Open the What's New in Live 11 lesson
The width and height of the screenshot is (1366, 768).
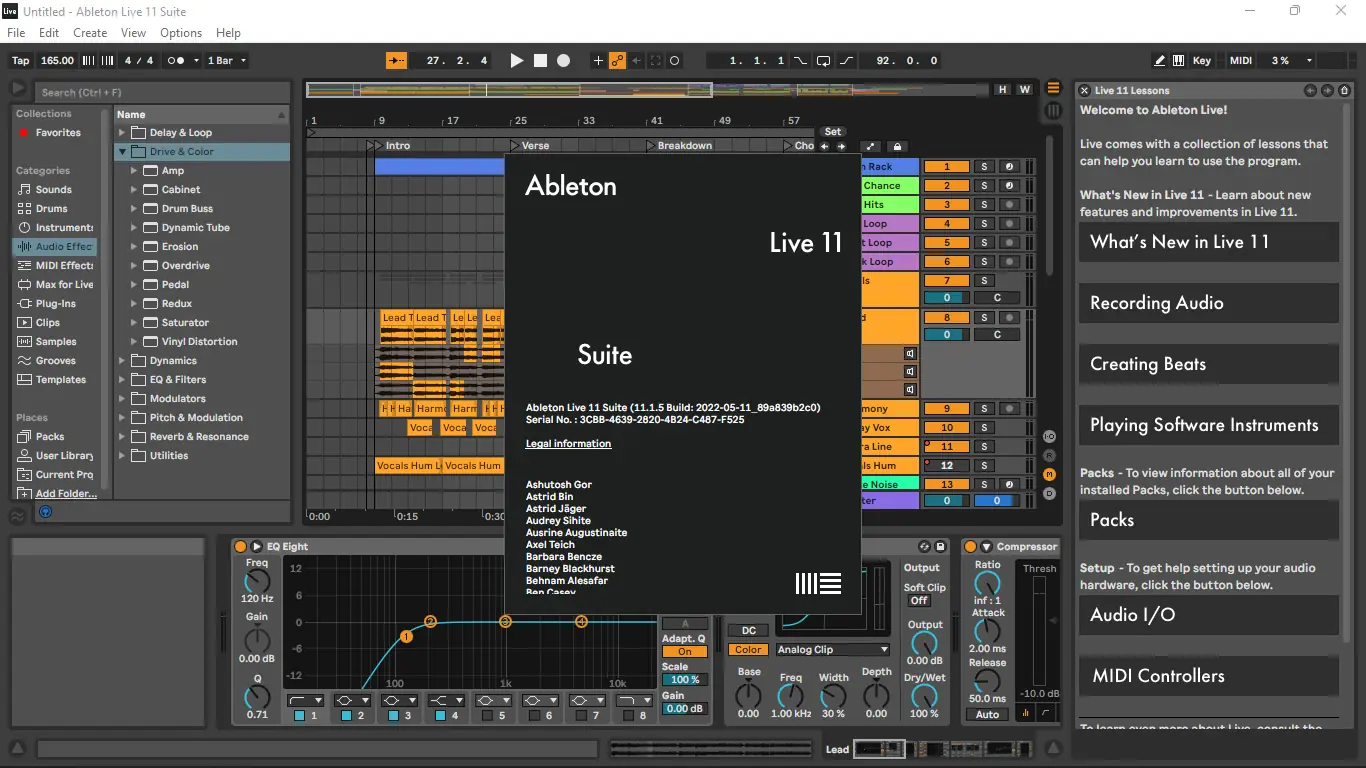pos(1209,242)
